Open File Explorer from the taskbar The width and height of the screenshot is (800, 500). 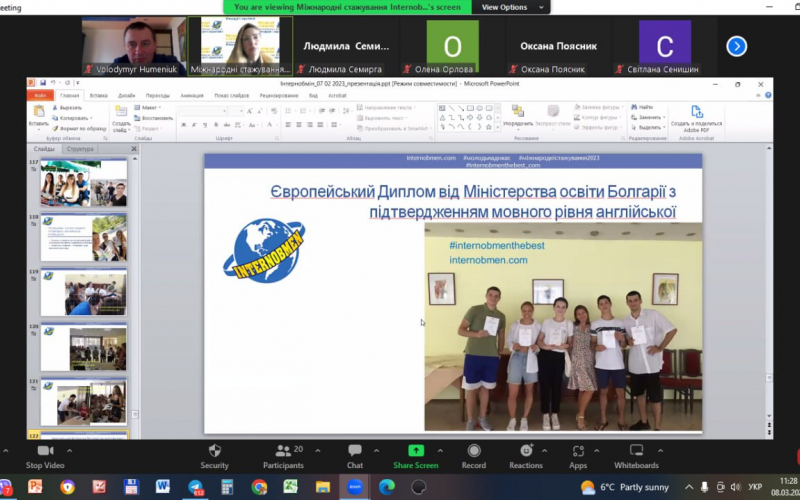(x=322, y=487)
